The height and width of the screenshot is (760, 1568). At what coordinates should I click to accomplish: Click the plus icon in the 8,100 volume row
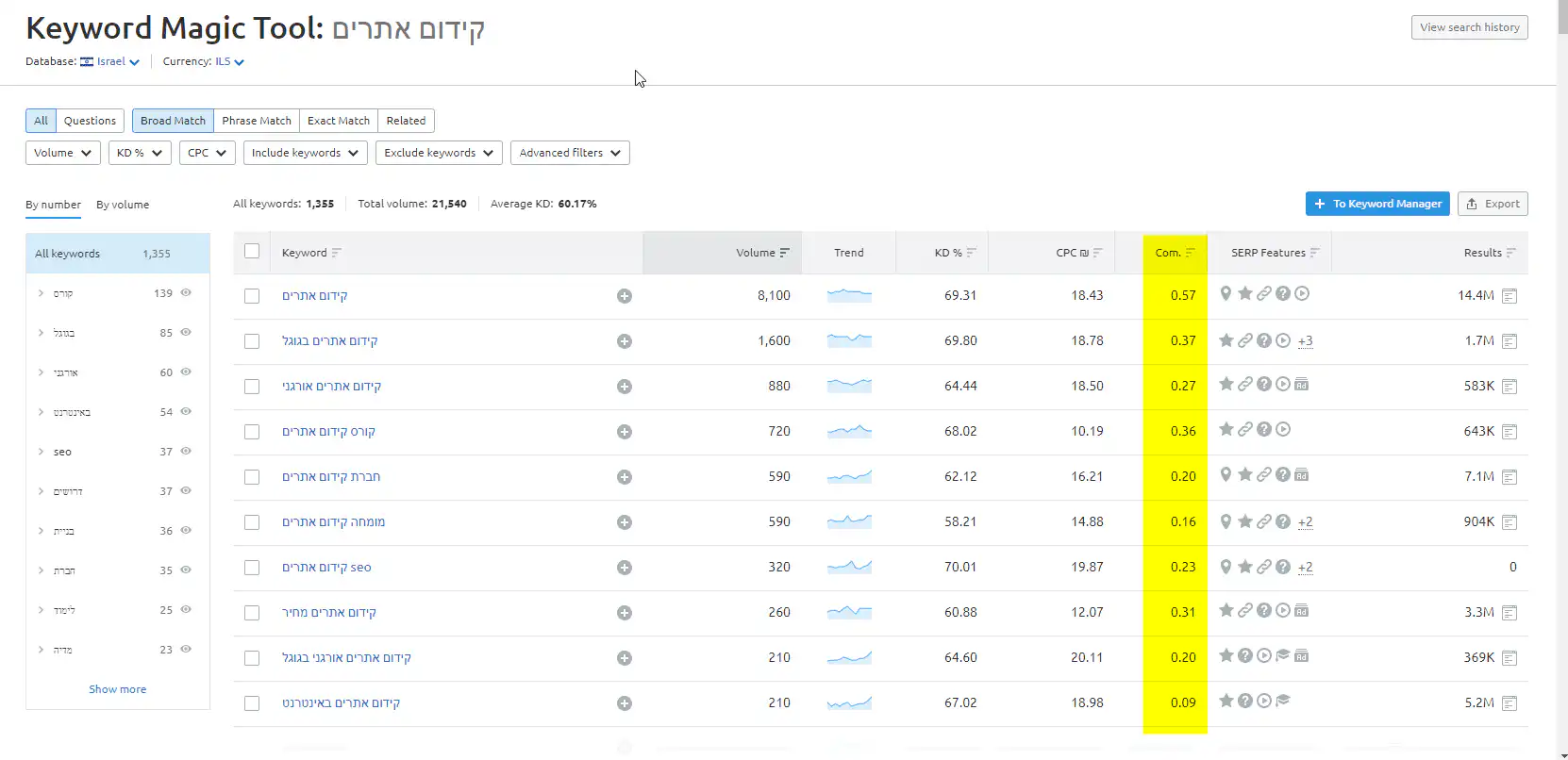(624, 296)
